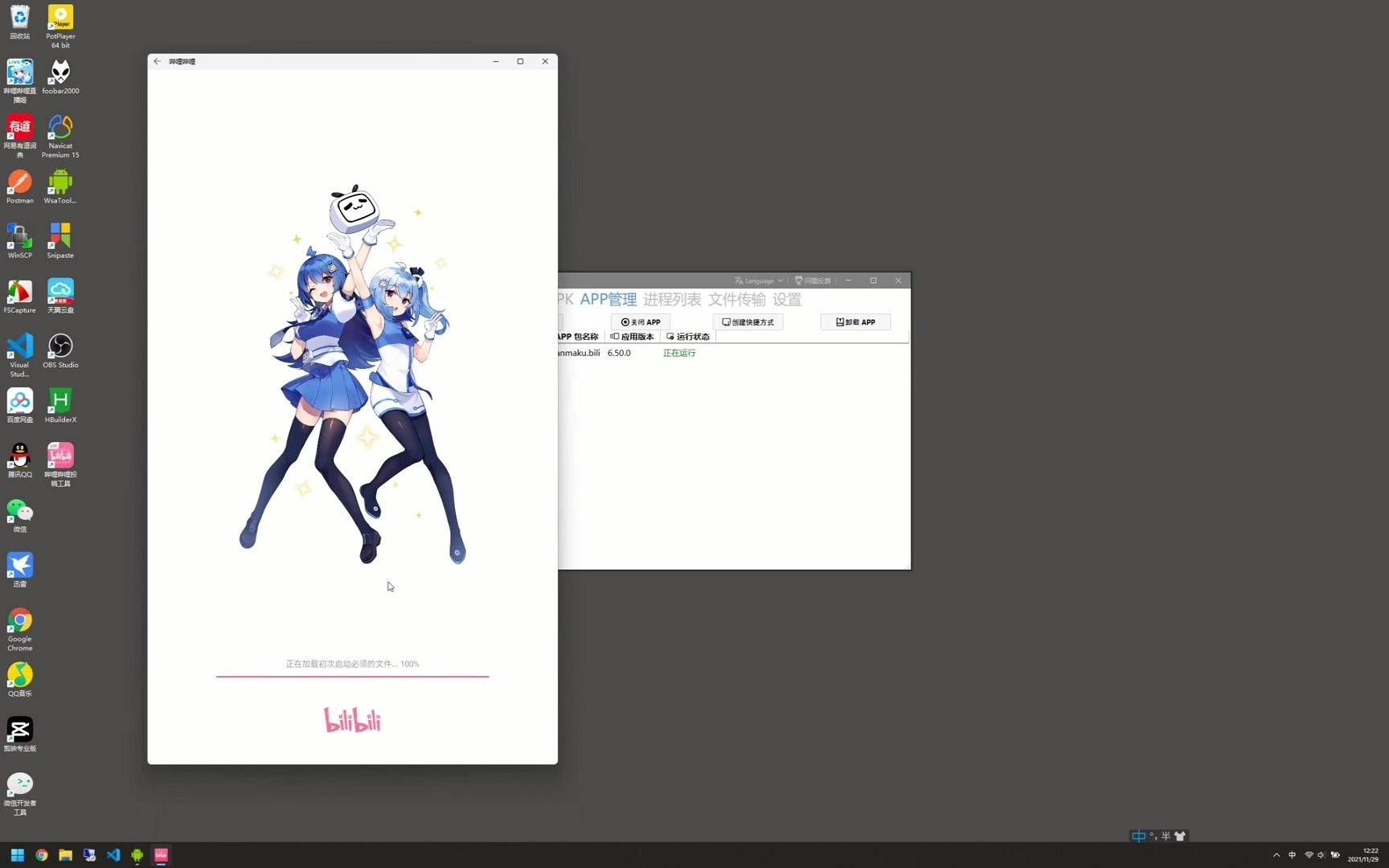Open Youdao dictionary red desktop icon
The image size is (1389, 868).
(x=20, y=136)
